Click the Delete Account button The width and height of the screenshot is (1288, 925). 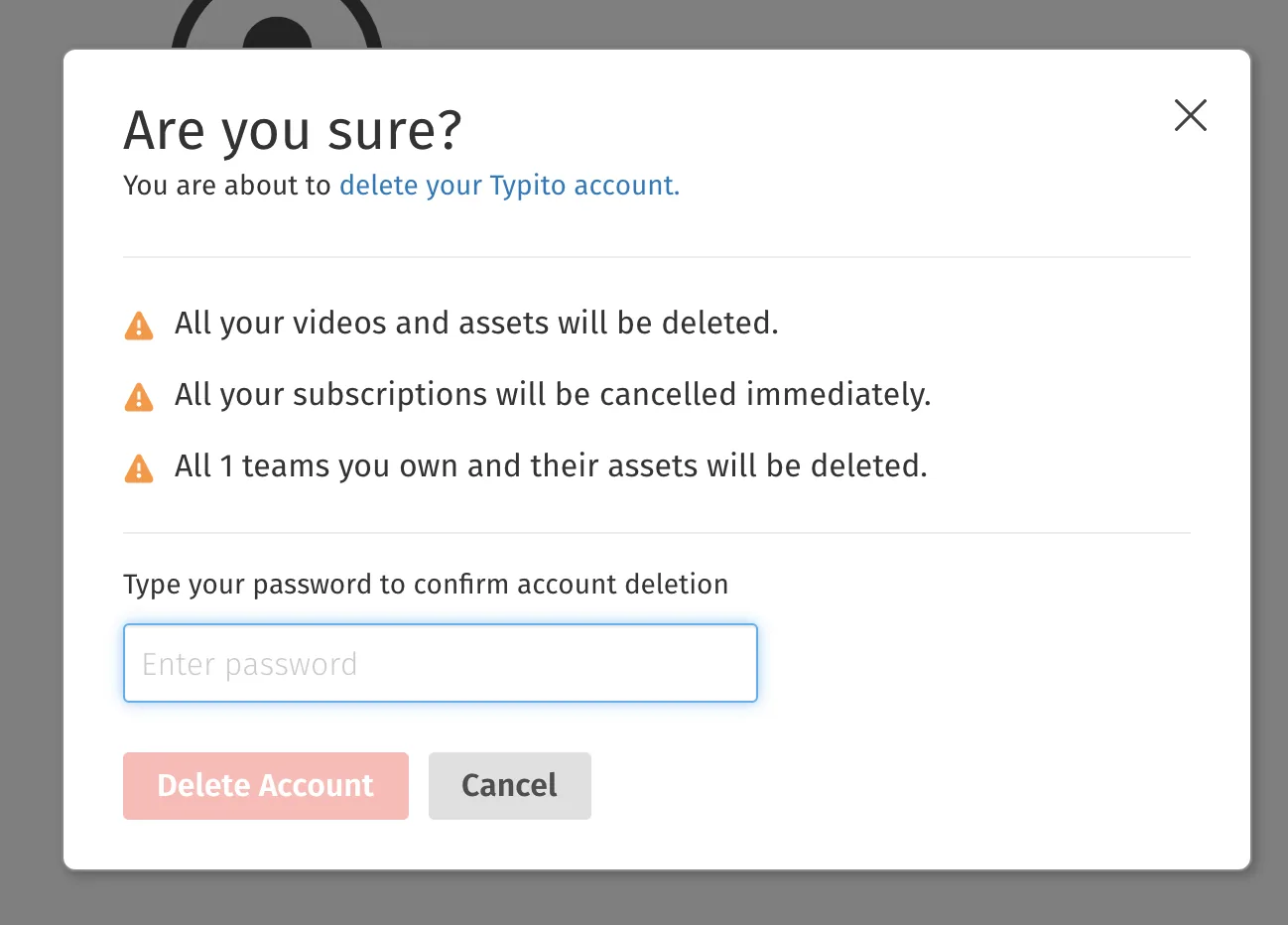266,786
